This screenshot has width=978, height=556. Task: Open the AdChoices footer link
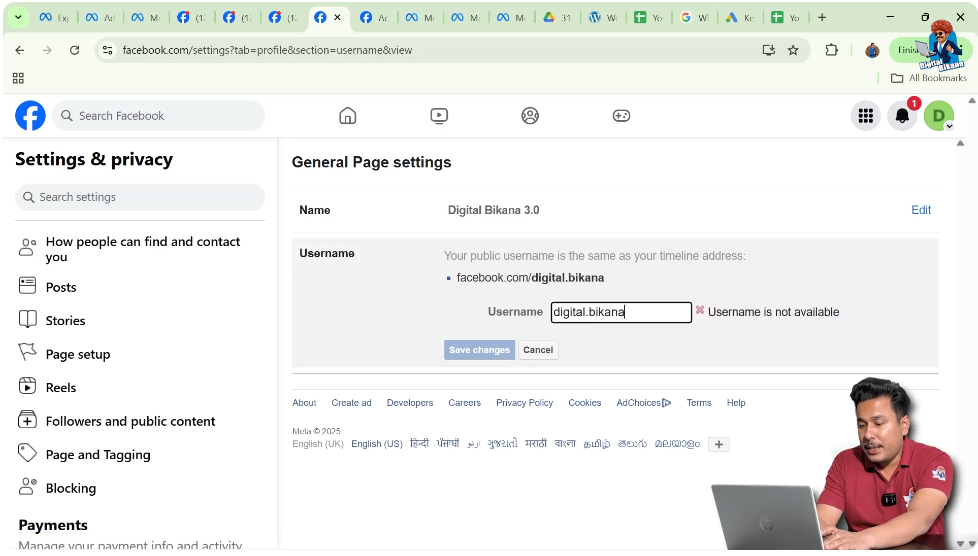point(644,403)
